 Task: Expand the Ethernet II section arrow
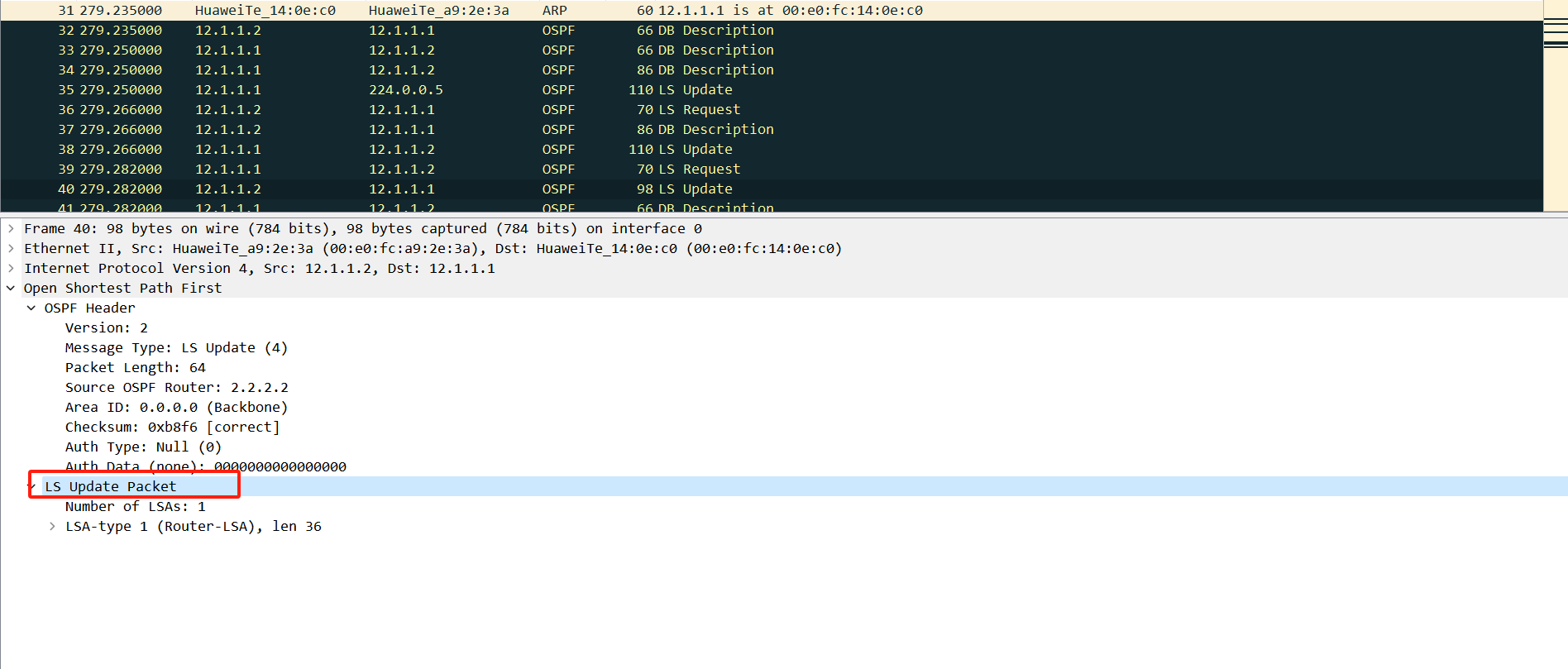coord(11,248)
